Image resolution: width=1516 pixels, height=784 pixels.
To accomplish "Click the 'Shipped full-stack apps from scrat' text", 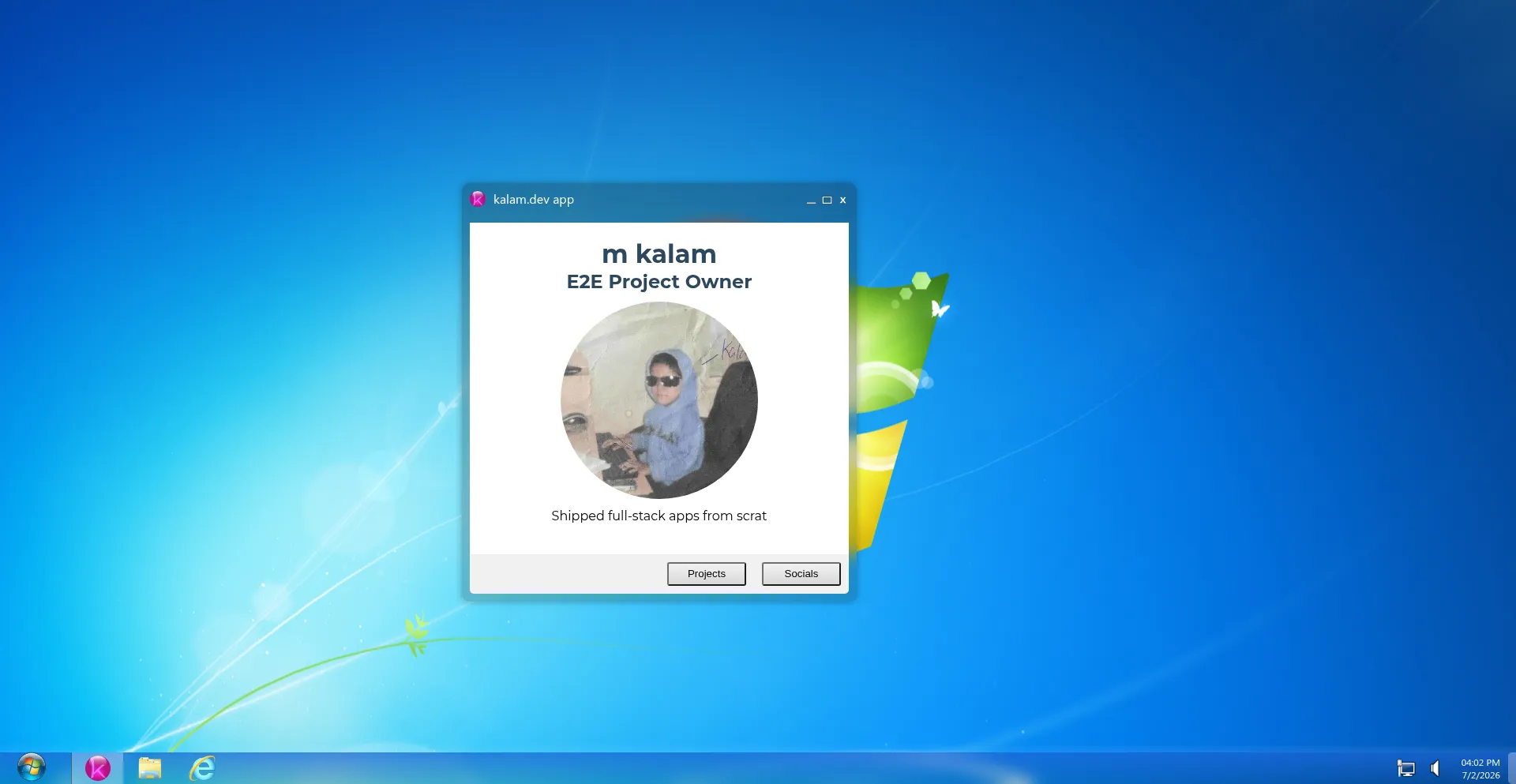I will [x=659, y=516].
